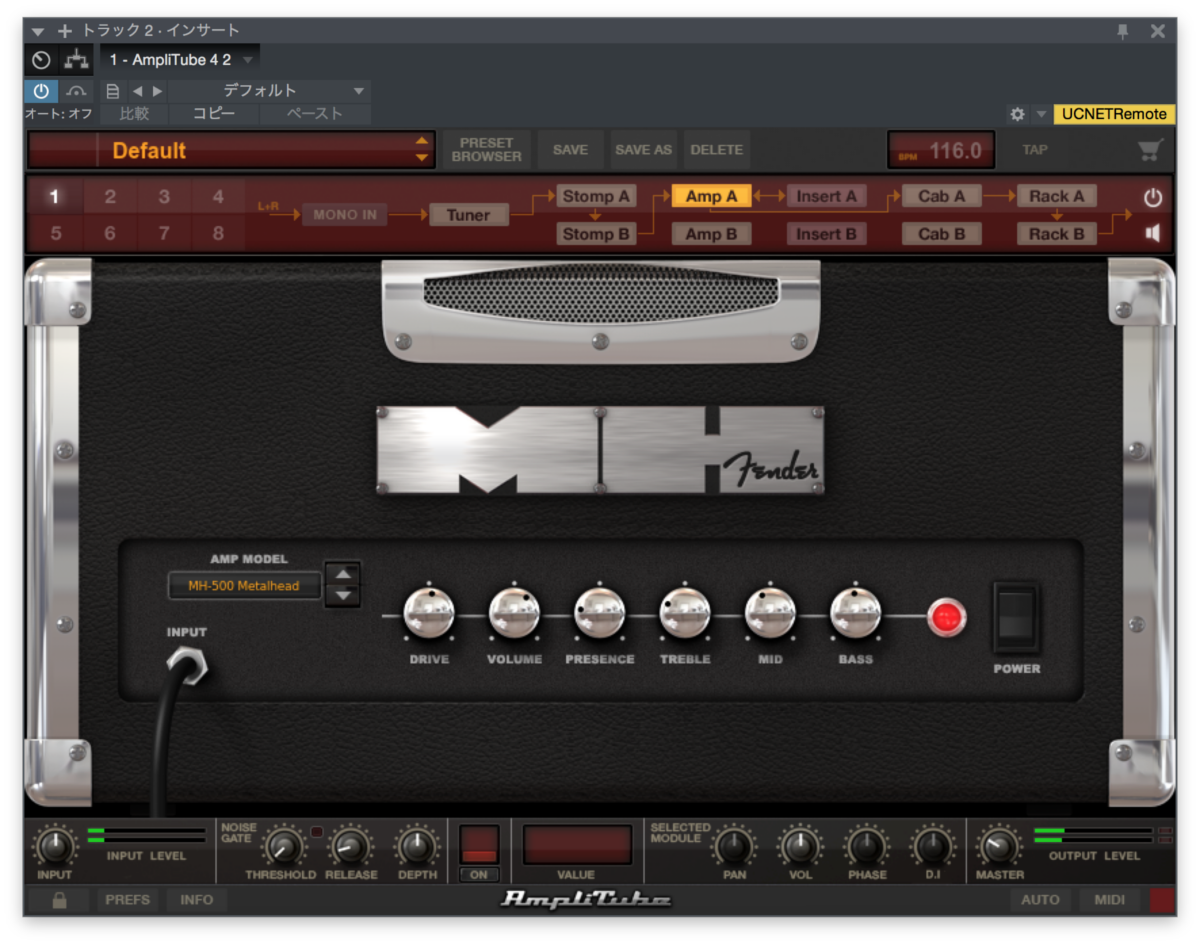1200x945 pixels.
Task: Open the PRESET BROWSER
Action: coord(486,150)
